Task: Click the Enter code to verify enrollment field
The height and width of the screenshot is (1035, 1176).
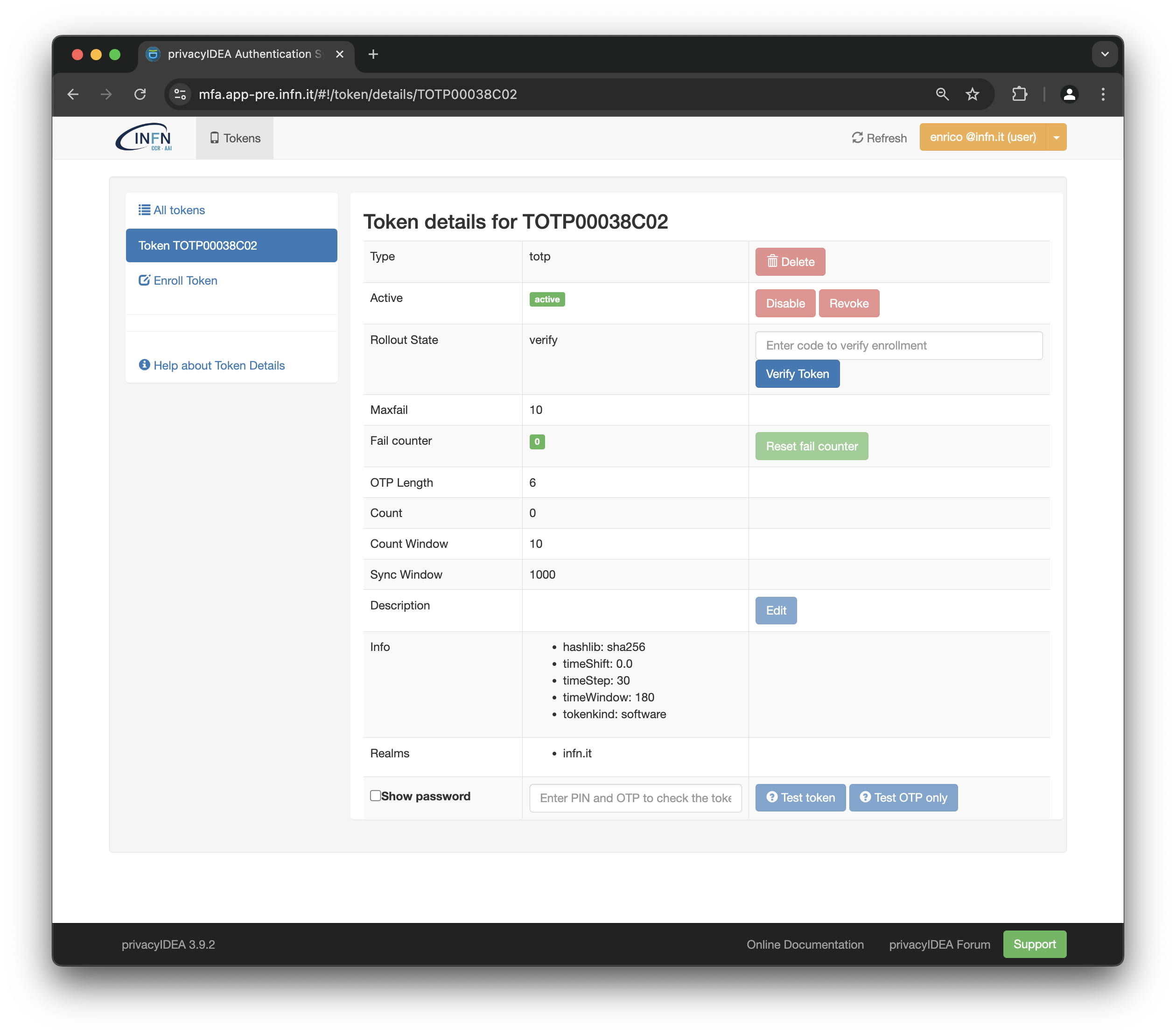Action: click(x=898, y=345)
